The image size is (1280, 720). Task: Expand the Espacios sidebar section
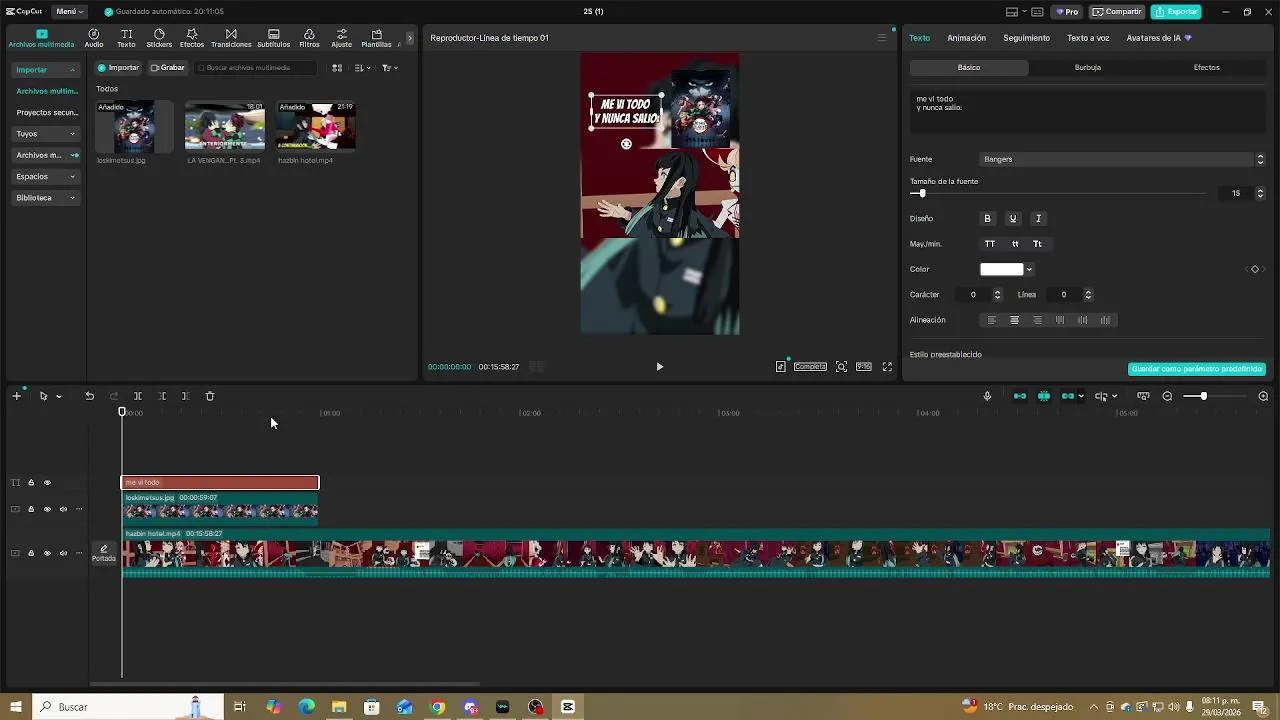click(x=46, y=177)
